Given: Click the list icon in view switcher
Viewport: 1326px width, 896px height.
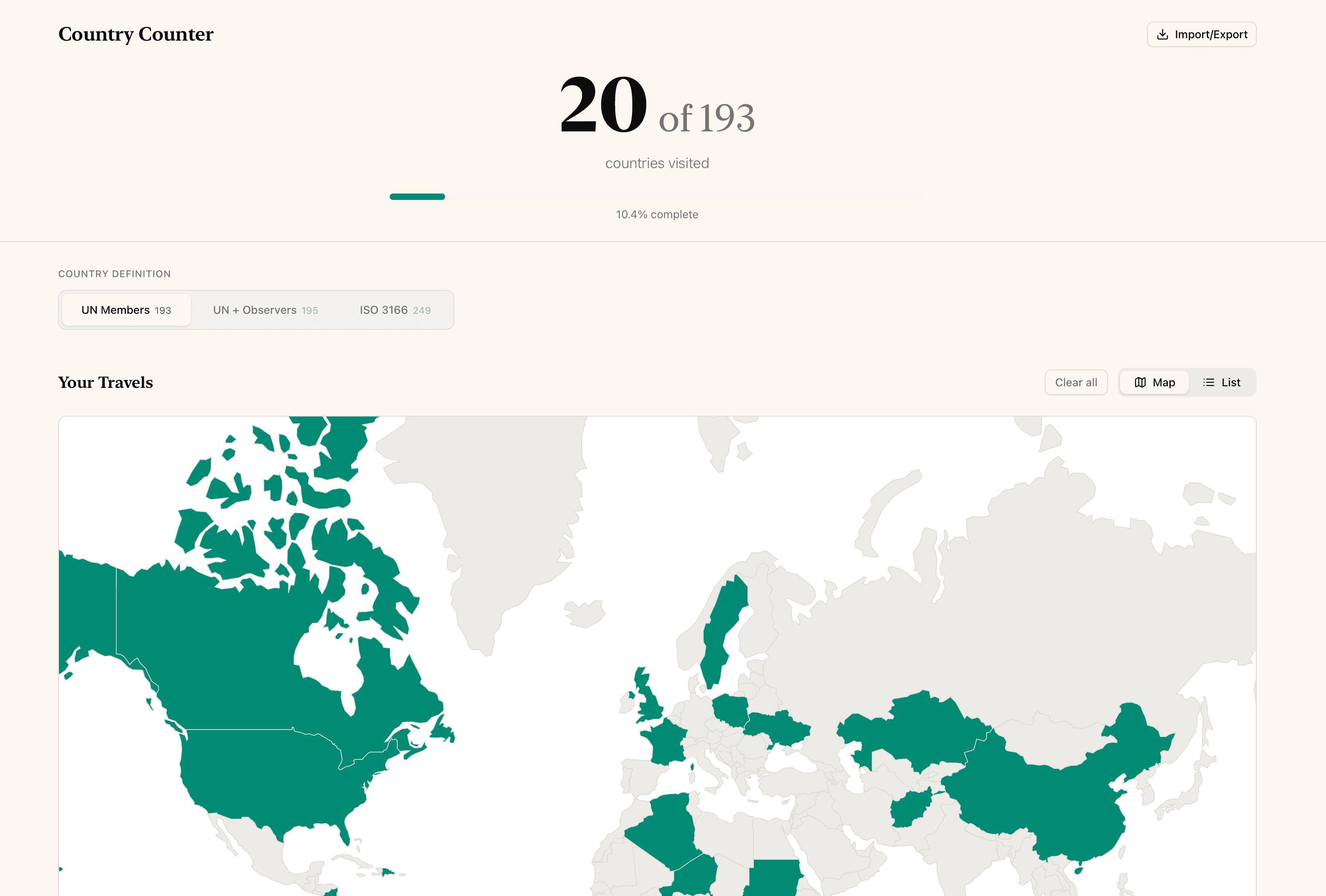Looking at the screenshot, I should coord(1208,383).
